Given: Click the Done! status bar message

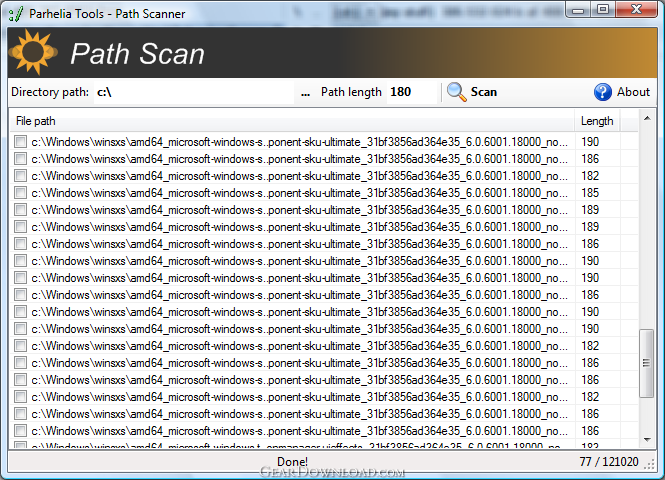Looking at the screenshot, I should [292, 461].
